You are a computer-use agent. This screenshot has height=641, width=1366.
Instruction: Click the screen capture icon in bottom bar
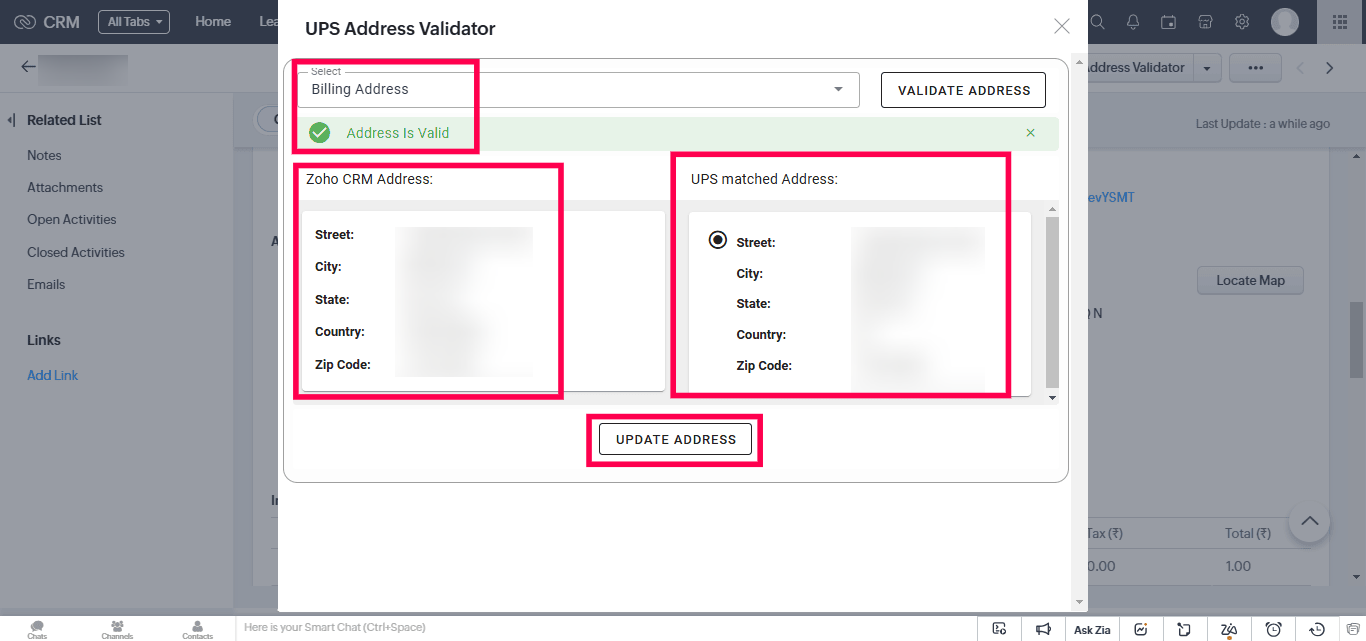[999, 629]
